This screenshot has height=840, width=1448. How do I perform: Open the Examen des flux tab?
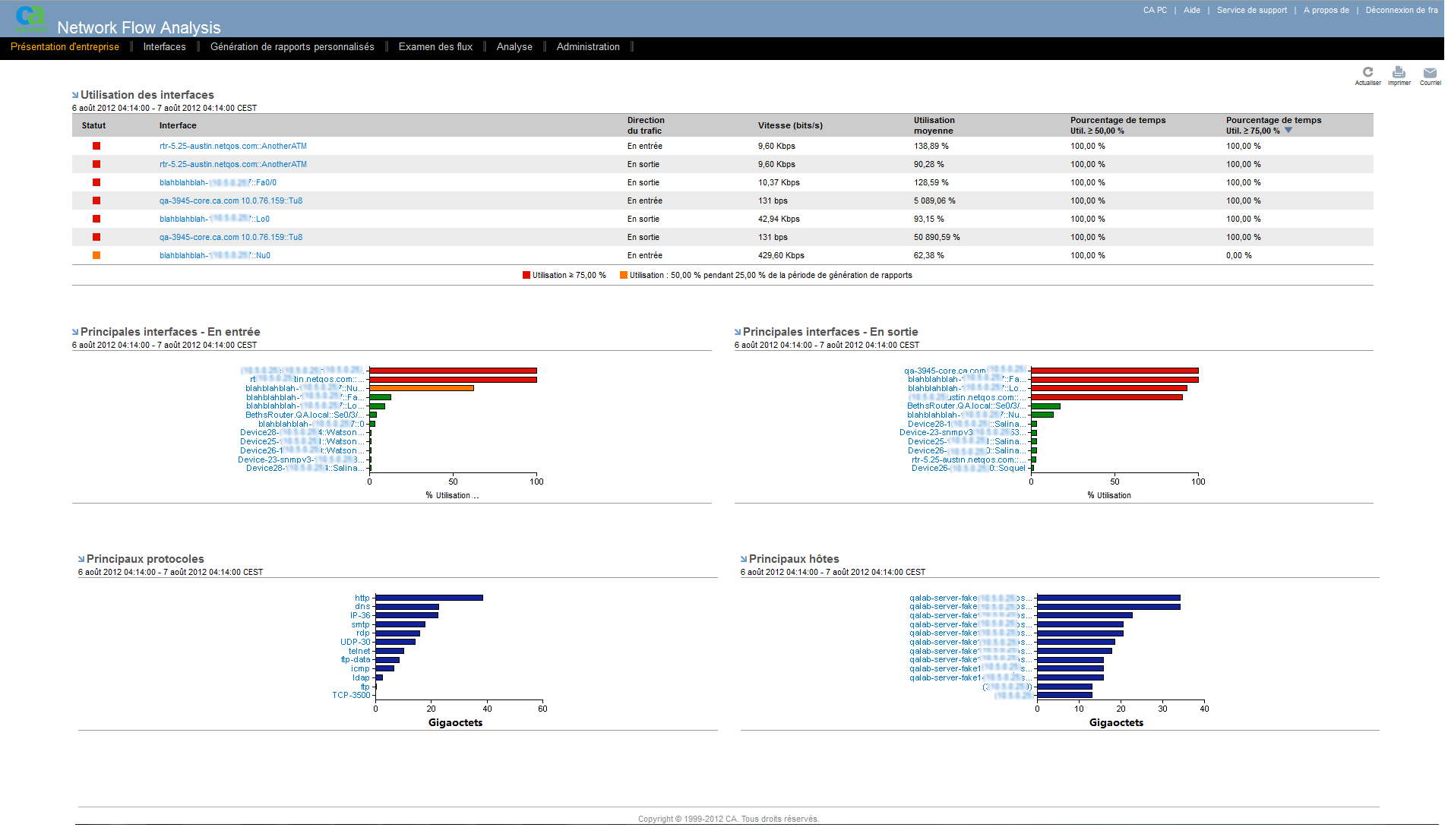[435, 47]
